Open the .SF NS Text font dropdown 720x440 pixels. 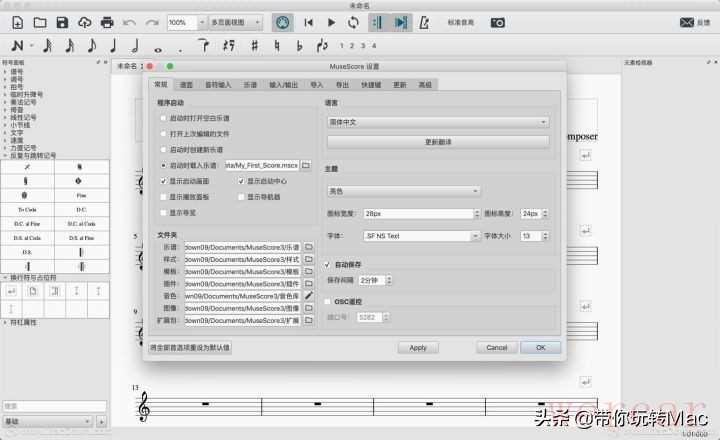tap(420, 236)
